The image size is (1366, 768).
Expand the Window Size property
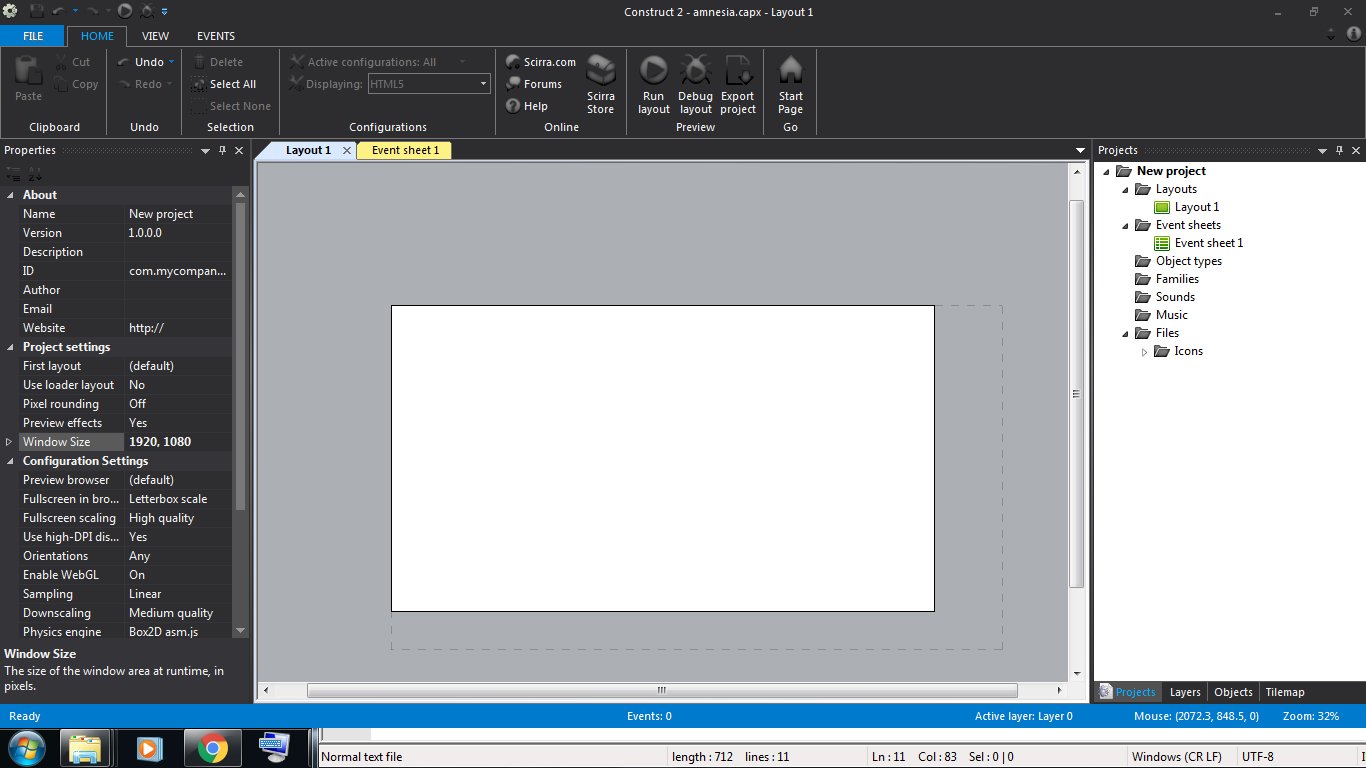pos(10,442)
